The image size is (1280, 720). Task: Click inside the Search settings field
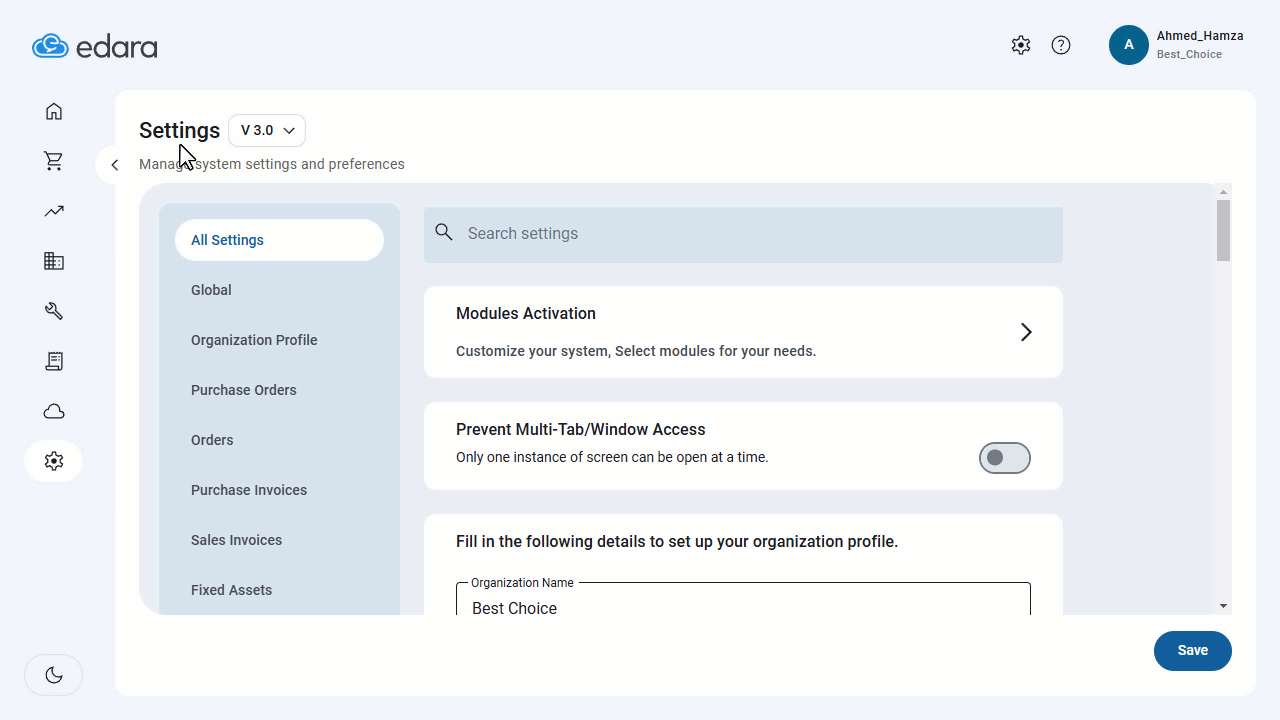pyautogui.click(x=743, y=235)
